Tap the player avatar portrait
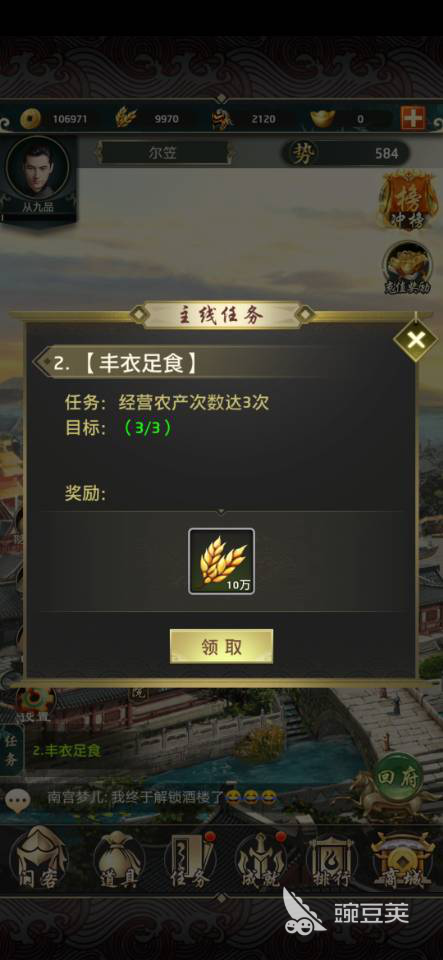 point(37,168)
